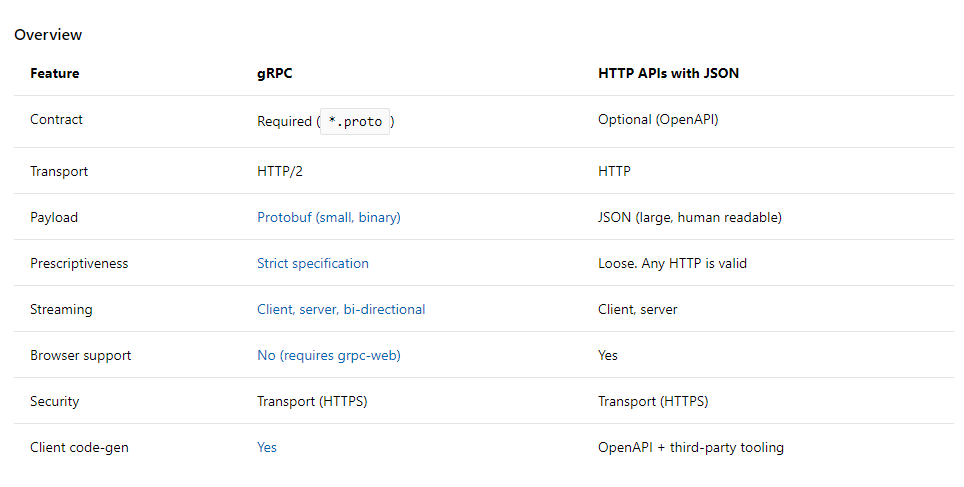Select the "Payload" row label

(x=54, y=217)
